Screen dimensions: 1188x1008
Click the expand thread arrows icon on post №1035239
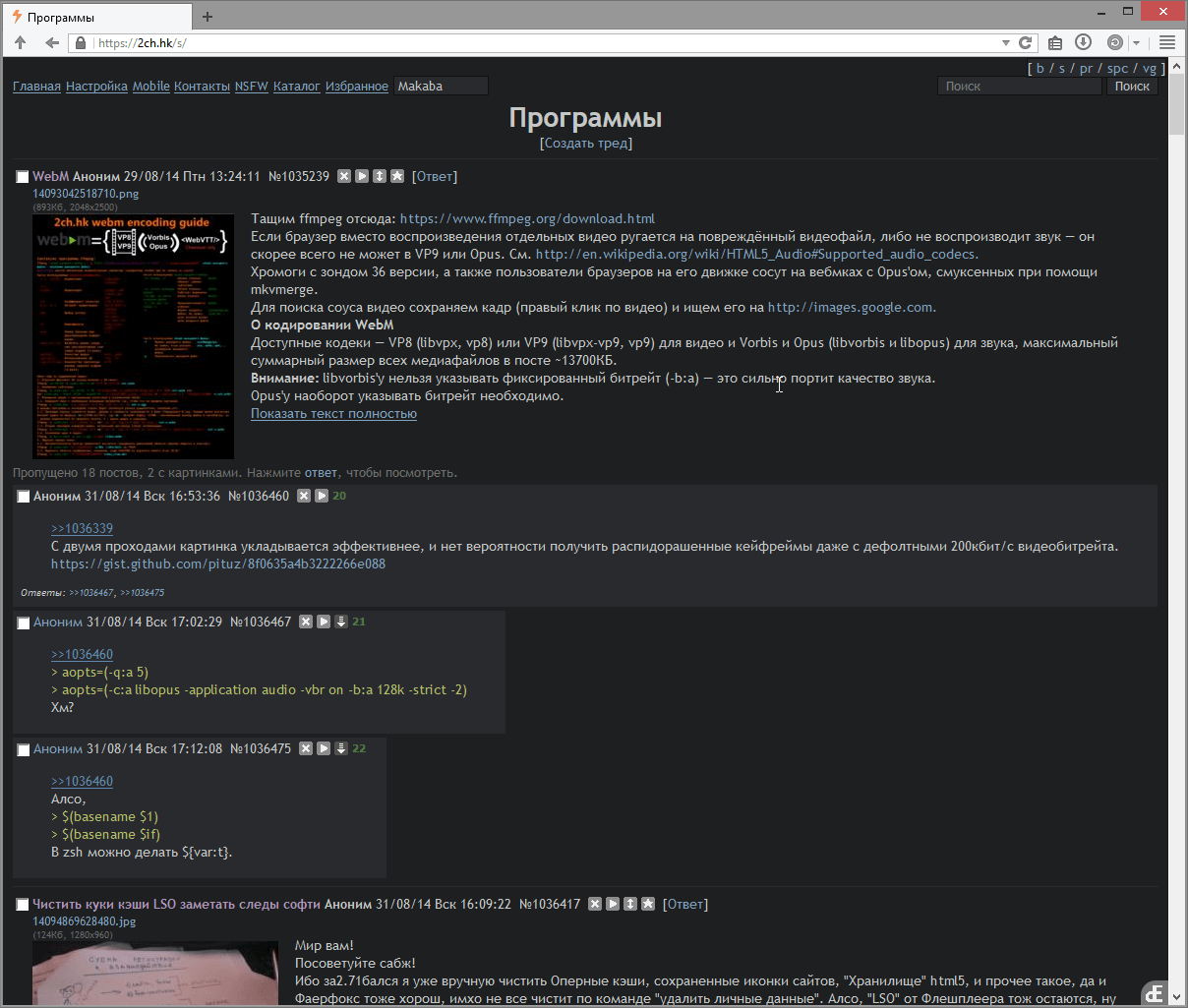click(x=380, y=176)
